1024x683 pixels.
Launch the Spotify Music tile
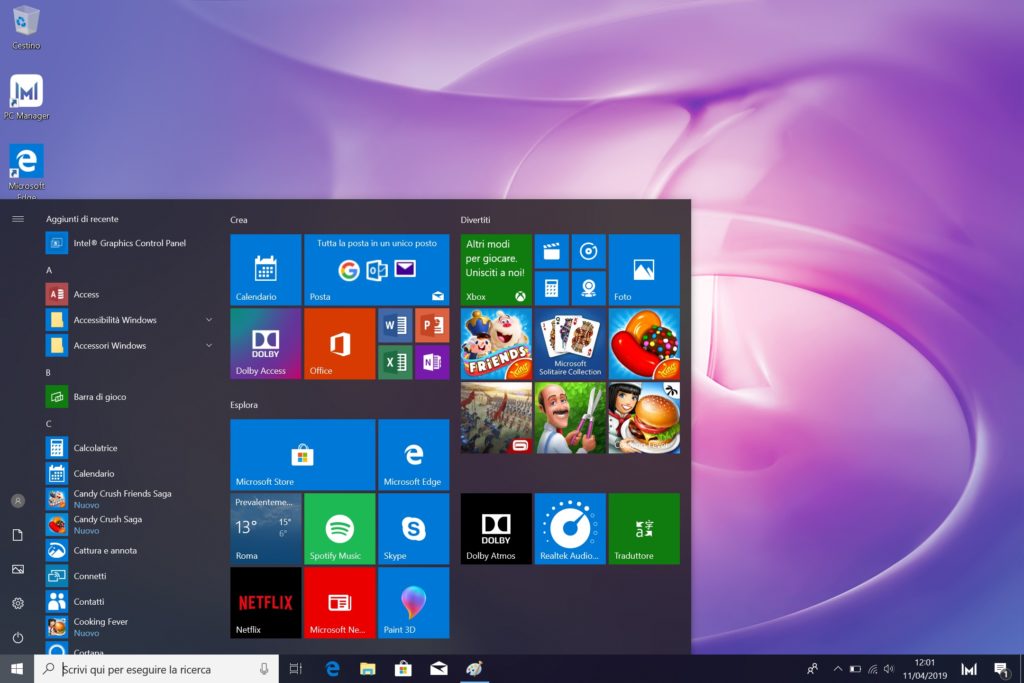[x=340, y=528]
